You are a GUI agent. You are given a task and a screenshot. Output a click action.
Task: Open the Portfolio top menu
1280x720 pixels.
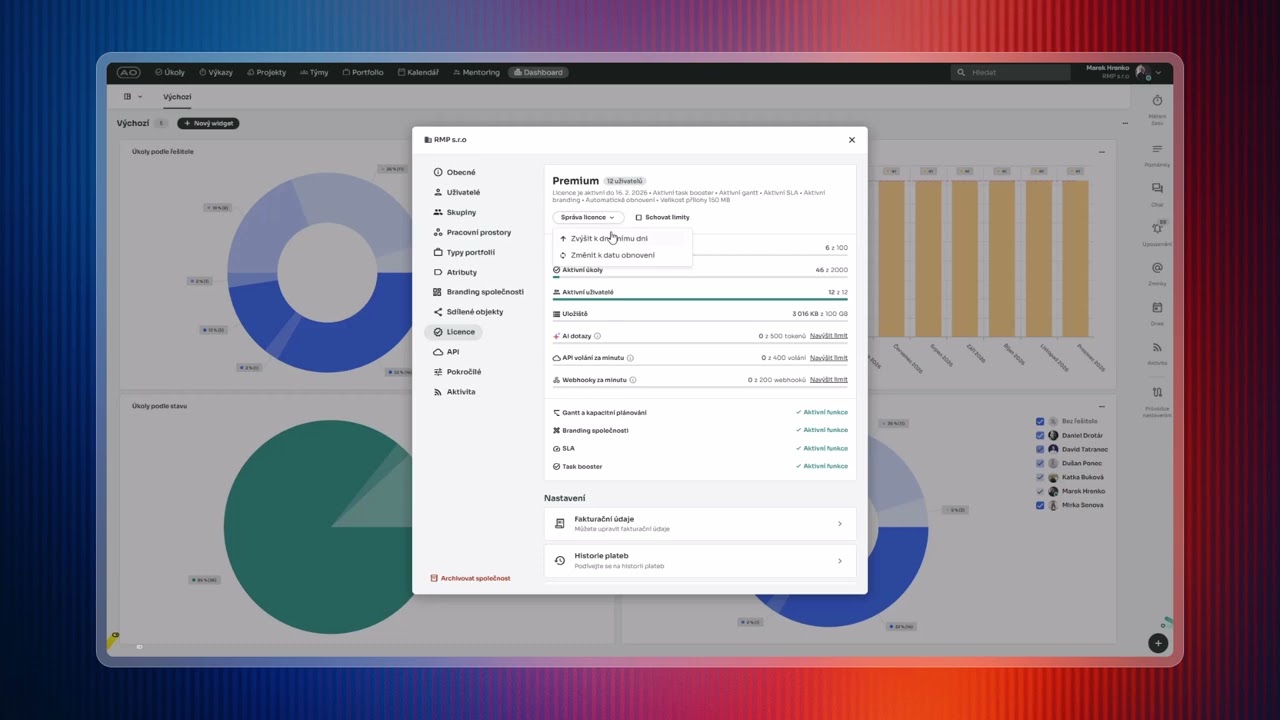pos(362,72)
